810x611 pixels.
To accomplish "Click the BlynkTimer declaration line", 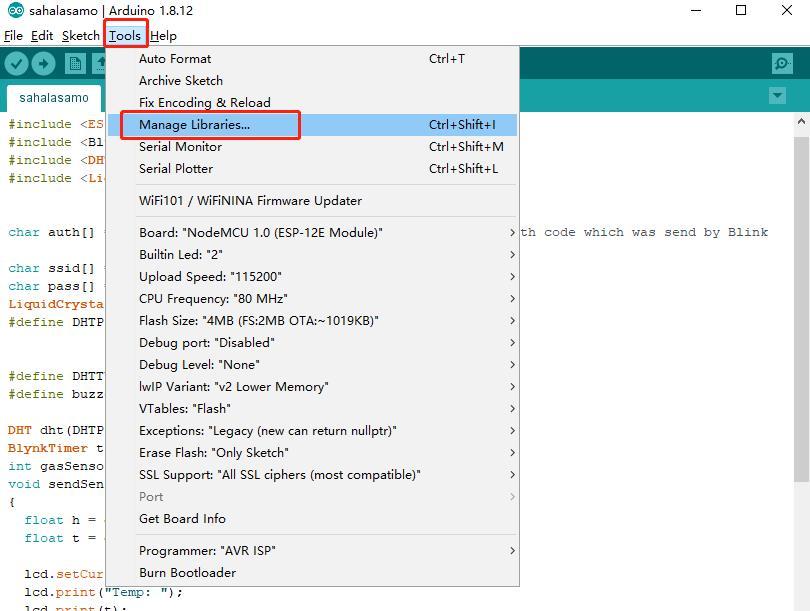I will click(x=56, y=448).
